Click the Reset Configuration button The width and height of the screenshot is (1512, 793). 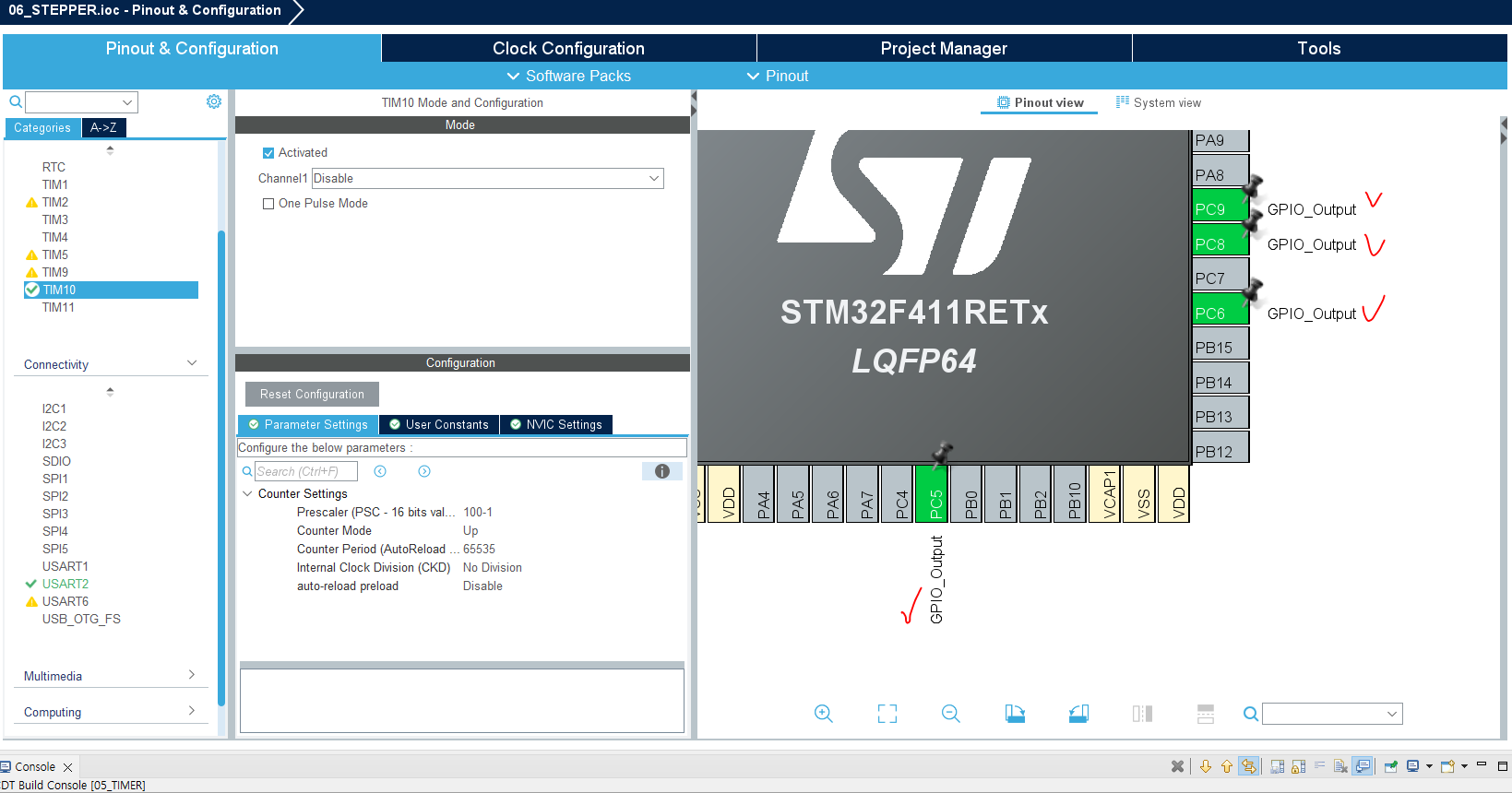[x=312, y=394]
